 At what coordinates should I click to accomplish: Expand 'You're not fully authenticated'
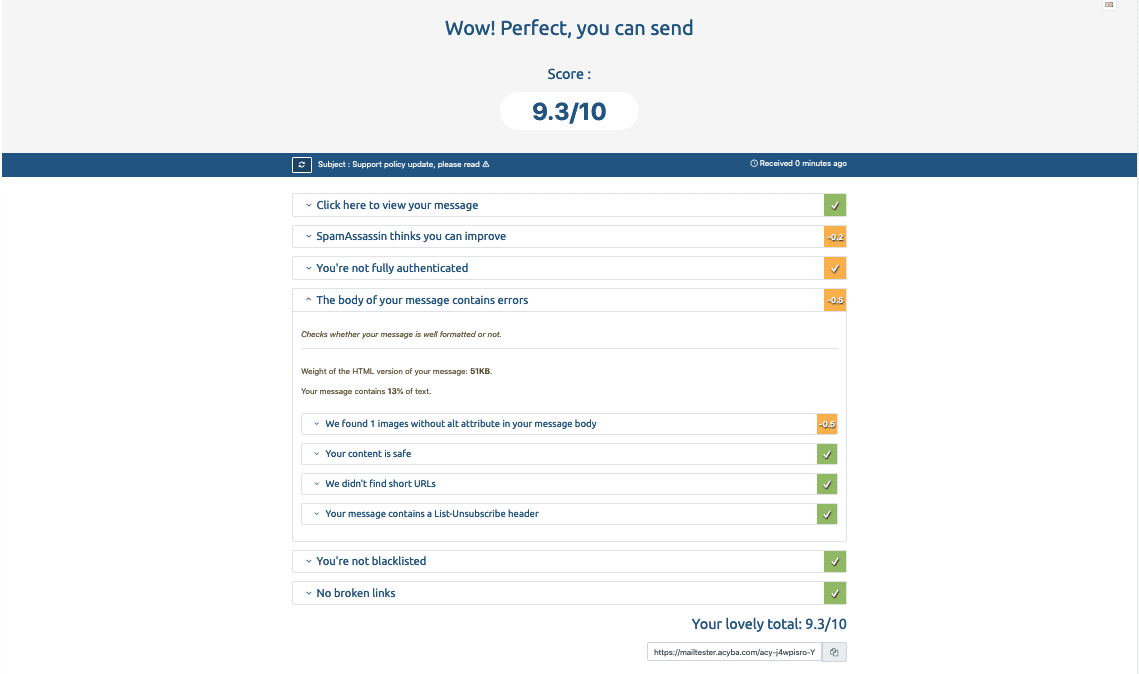(392, 268)
